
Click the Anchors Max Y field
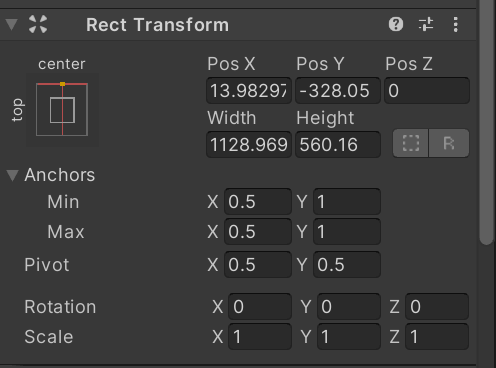[x=347, y=232]
